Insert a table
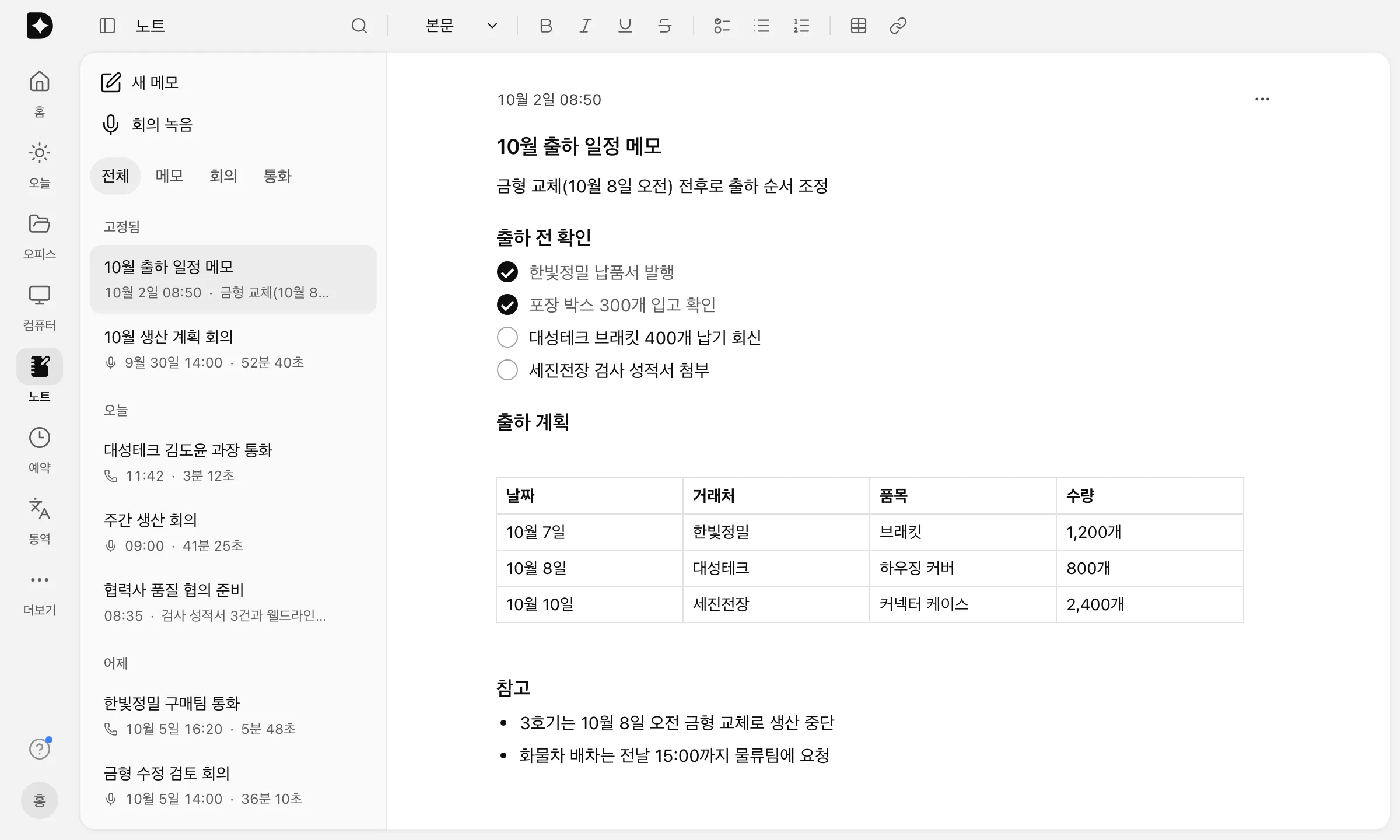 coord(859,26)
